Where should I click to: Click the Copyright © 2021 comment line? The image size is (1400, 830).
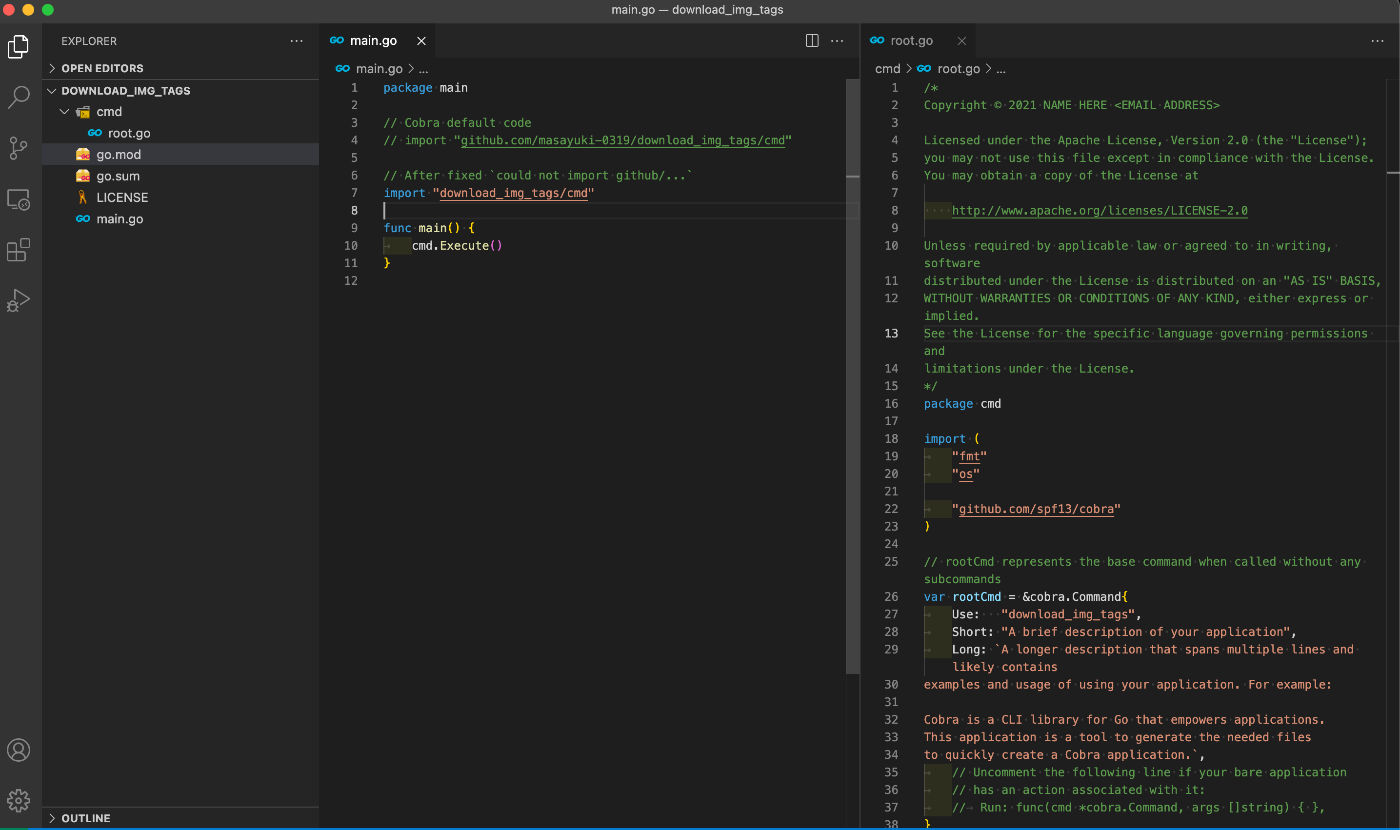1072,105
